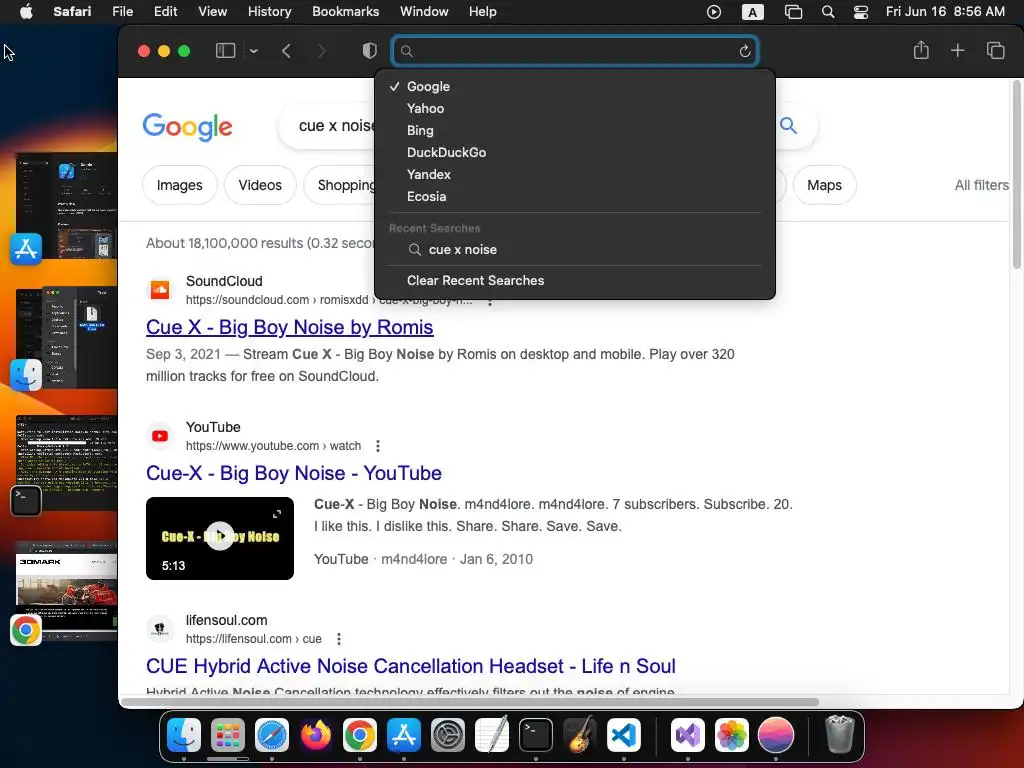Add a new tab with plus icon
1024x768 pixels.
pos(957,50)
